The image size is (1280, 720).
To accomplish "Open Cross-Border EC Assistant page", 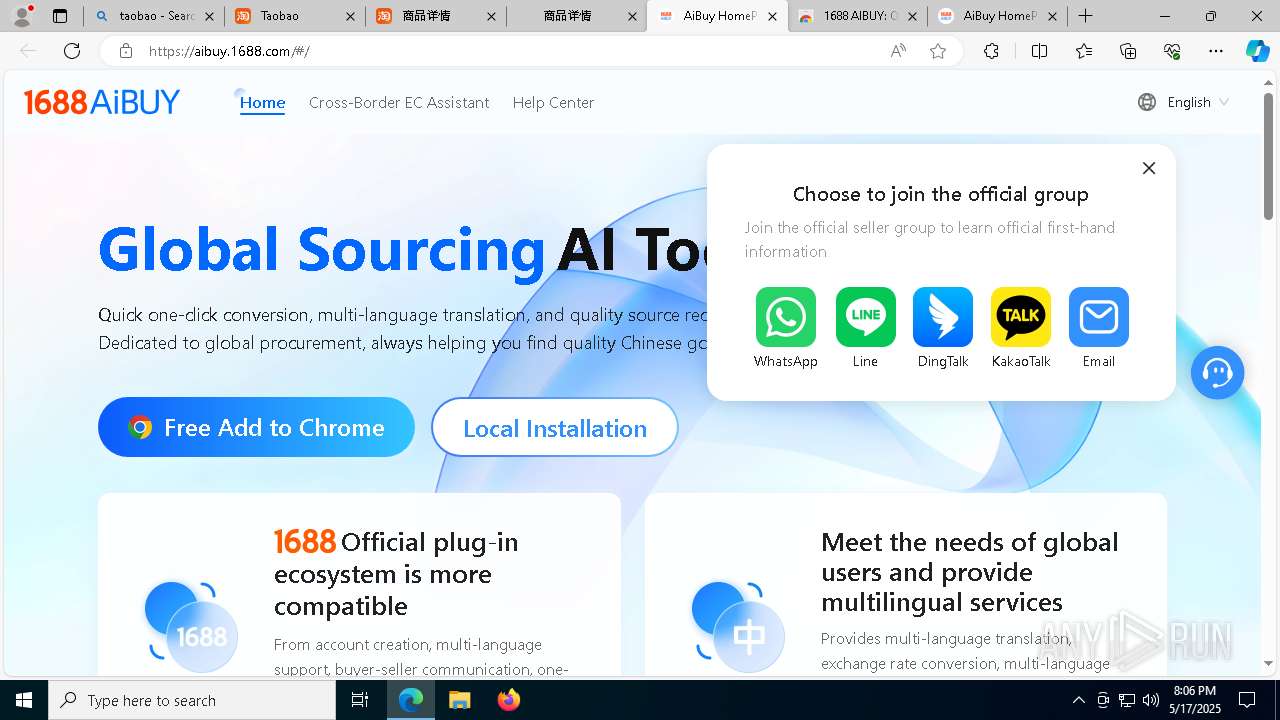I will pyautogui.click(x=399, y=102).
